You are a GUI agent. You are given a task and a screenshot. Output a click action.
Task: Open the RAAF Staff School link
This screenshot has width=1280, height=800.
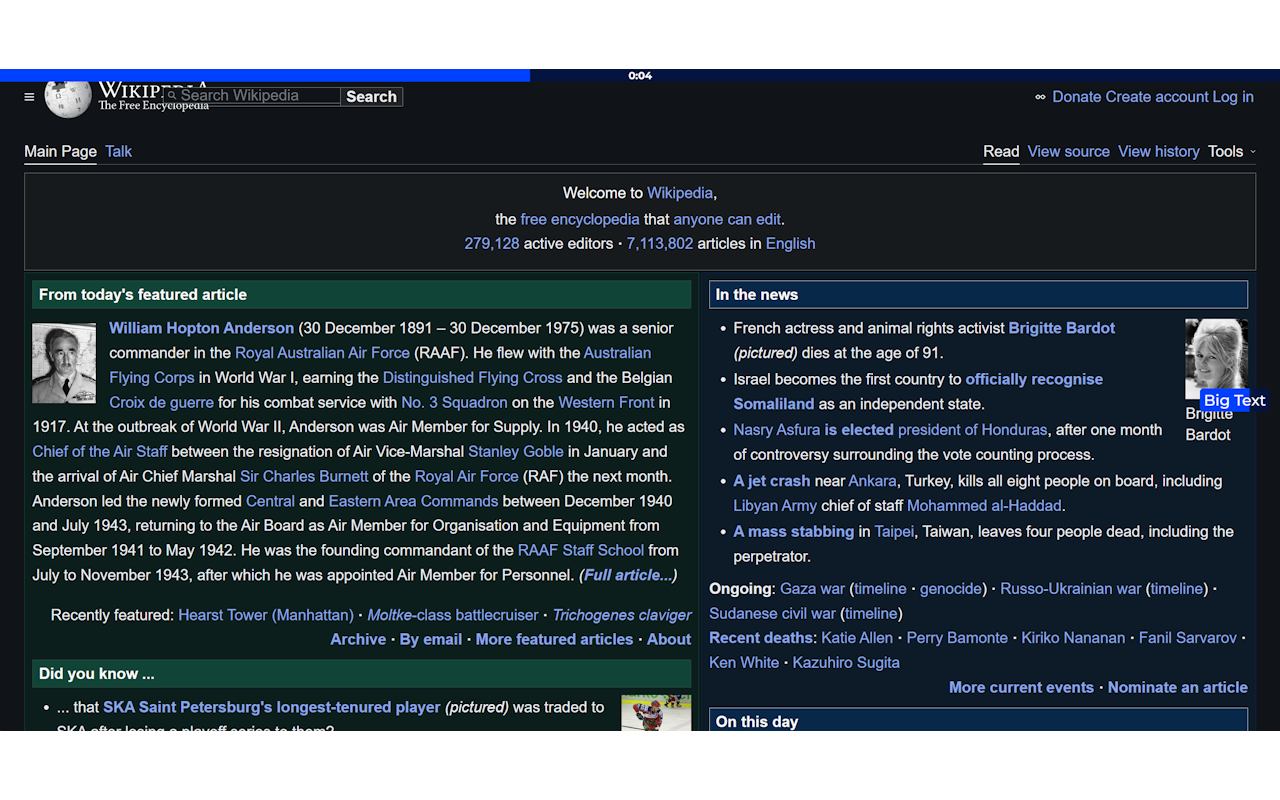(581, 550)
